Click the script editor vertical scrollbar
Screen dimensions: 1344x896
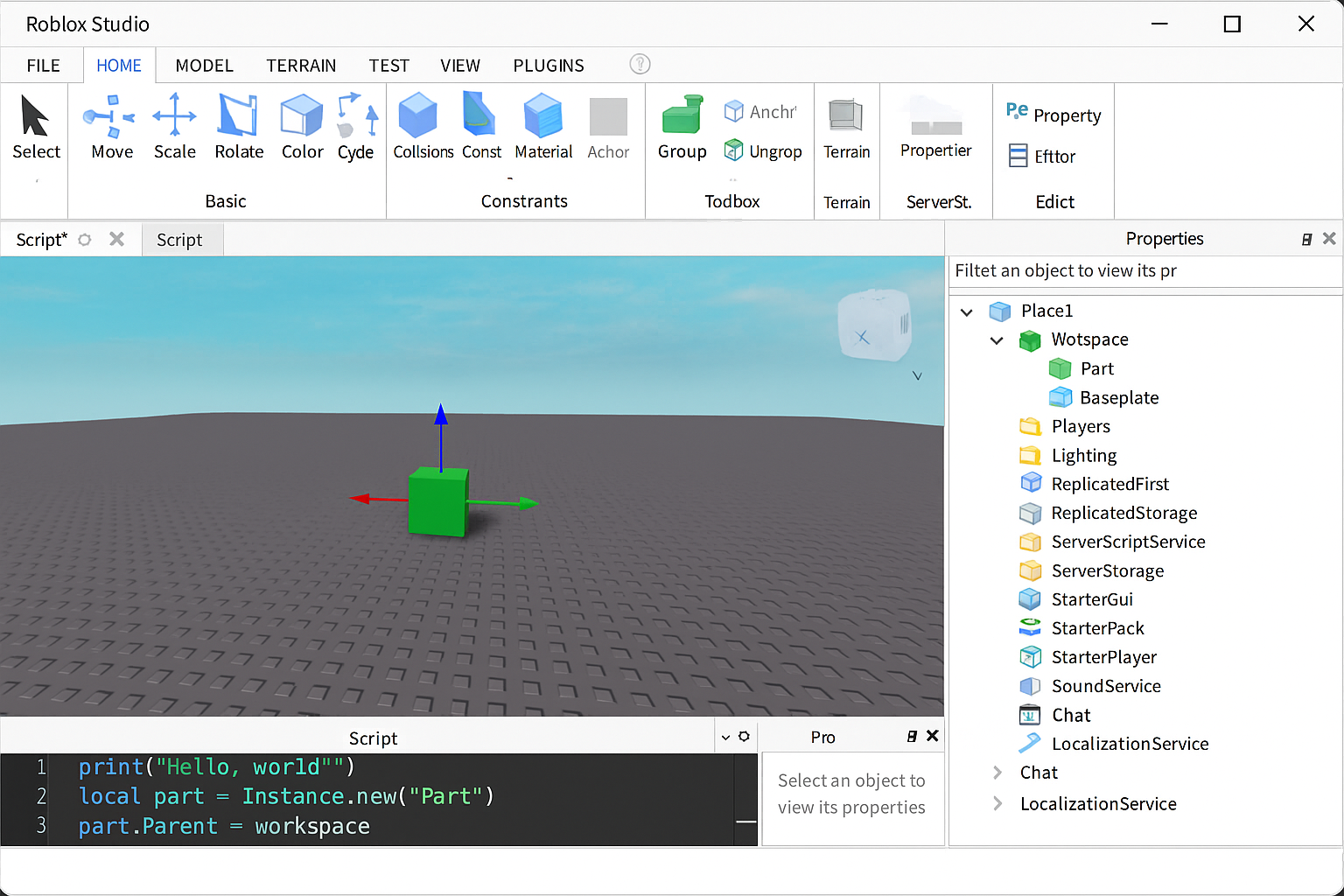tap(746, 800)
